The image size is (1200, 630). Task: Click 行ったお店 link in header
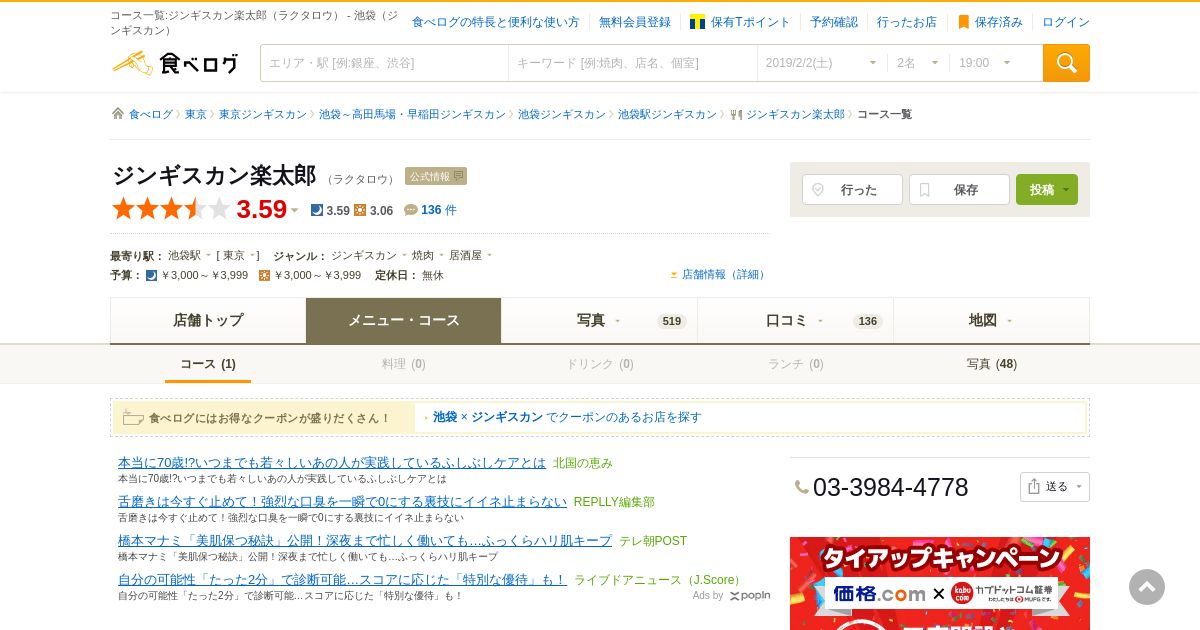[907, 22]
